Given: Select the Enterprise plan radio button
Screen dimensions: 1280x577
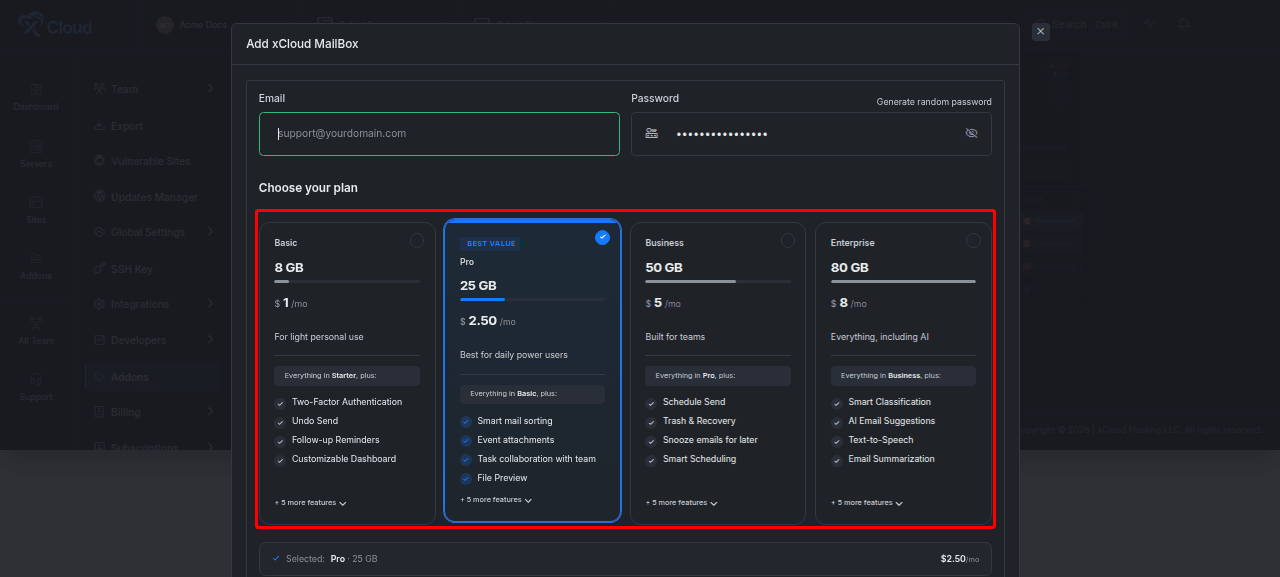Looking at the screenshot, I should 973,241.
